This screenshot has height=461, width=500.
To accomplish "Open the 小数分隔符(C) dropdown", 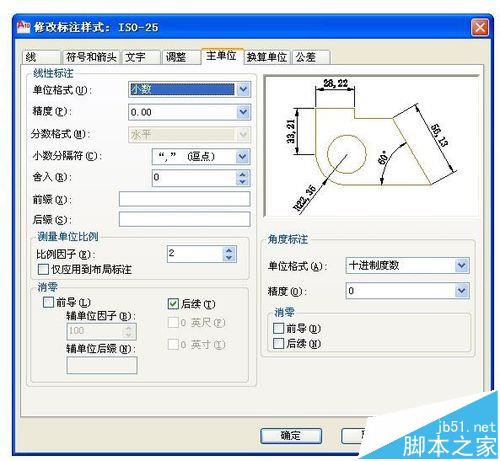I will point(243,156).
